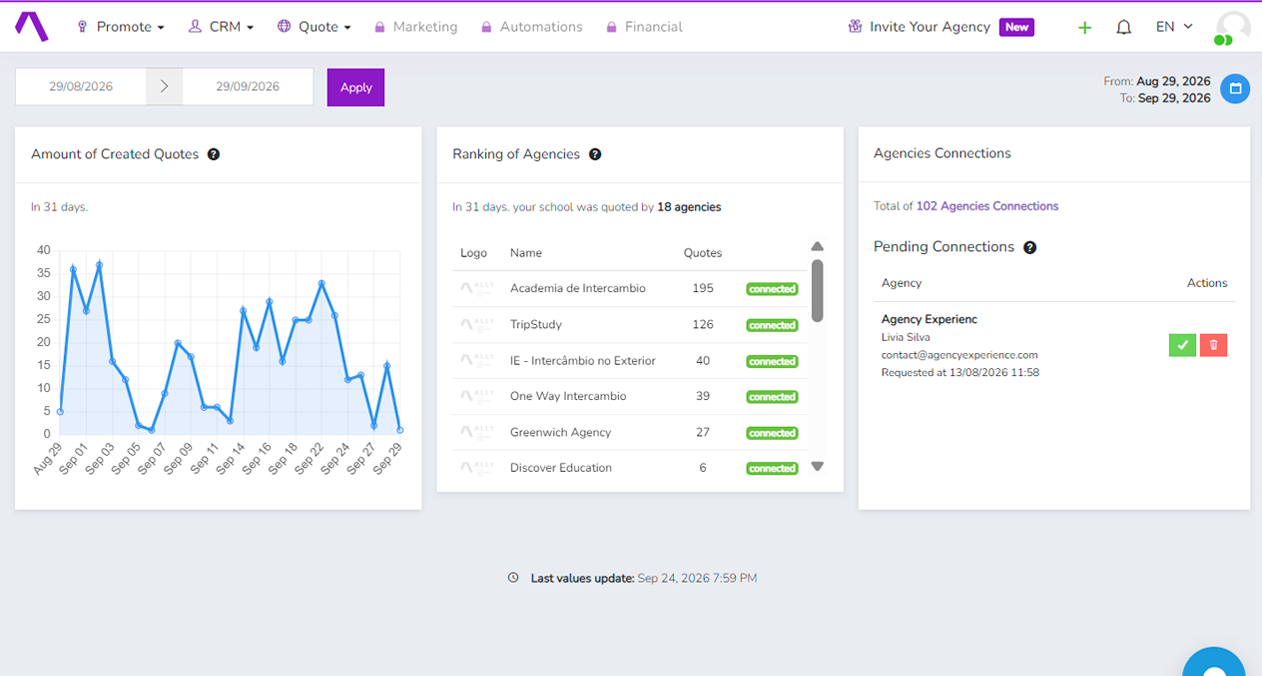Expand the Quote menu

(x=314, y=27)
